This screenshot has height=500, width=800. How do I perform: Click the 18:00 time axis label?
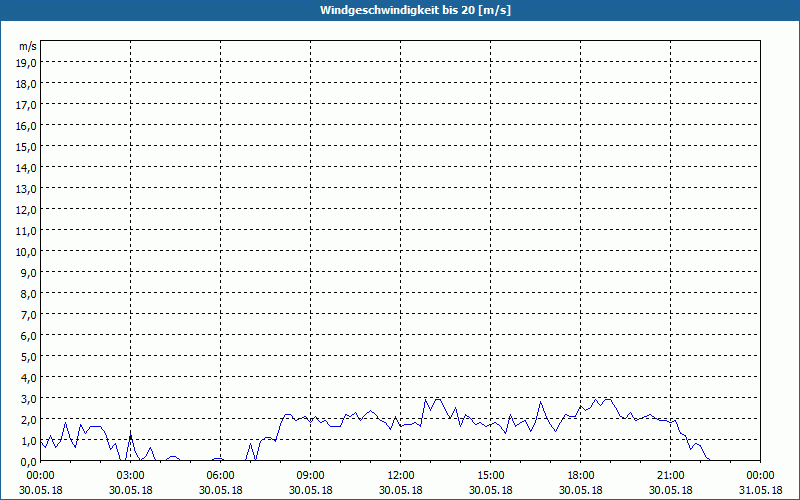581,476
